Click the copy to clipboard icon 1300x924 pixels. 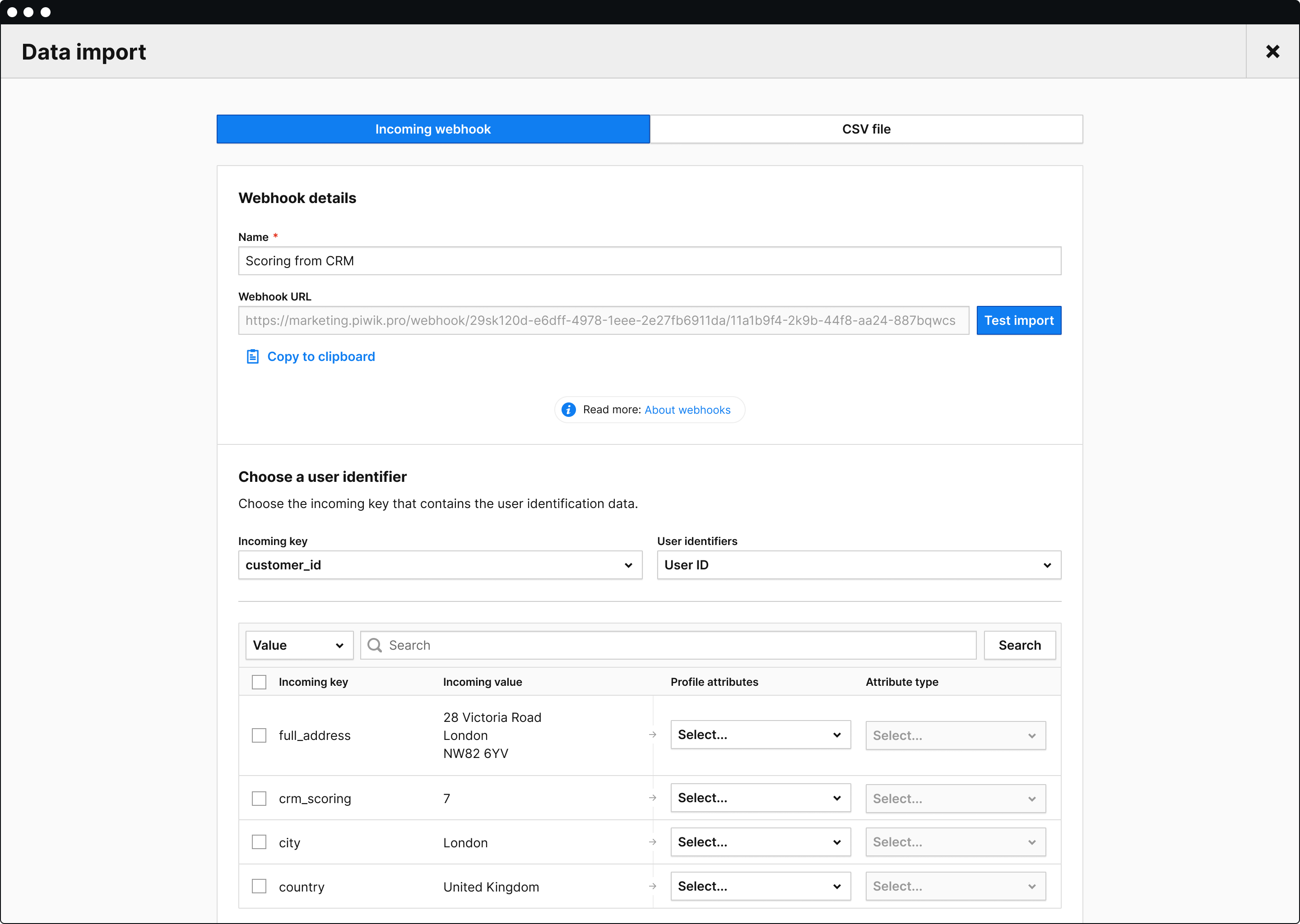pyautogui.click(x=252, y=356)
